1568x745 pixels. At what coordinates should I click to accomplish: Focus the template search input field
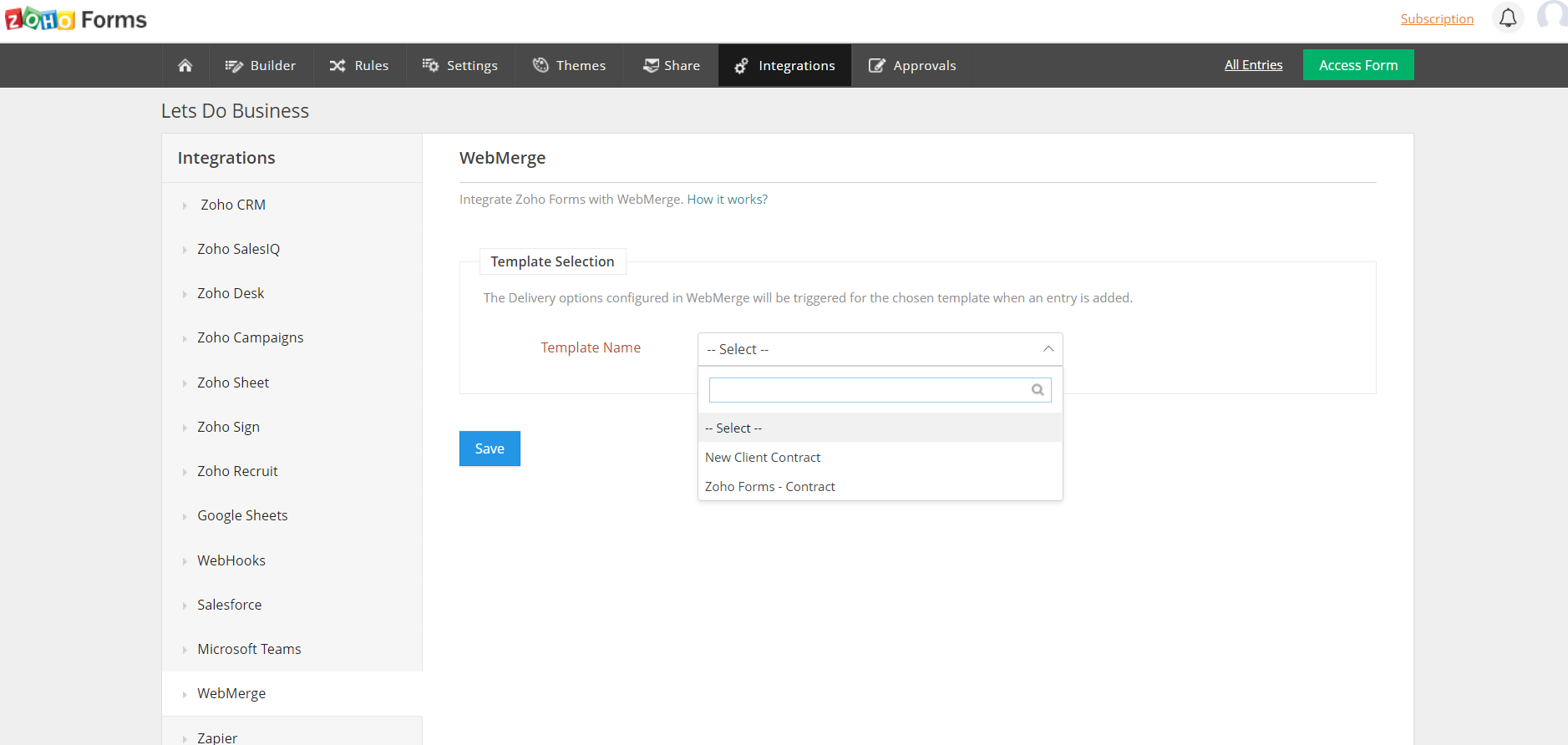click(x=869, y=390)
